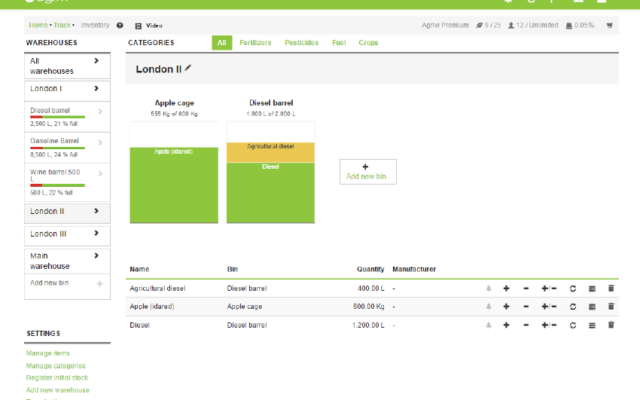Open Manage items settings link
The image size is (640, 400).
(48, 353)
